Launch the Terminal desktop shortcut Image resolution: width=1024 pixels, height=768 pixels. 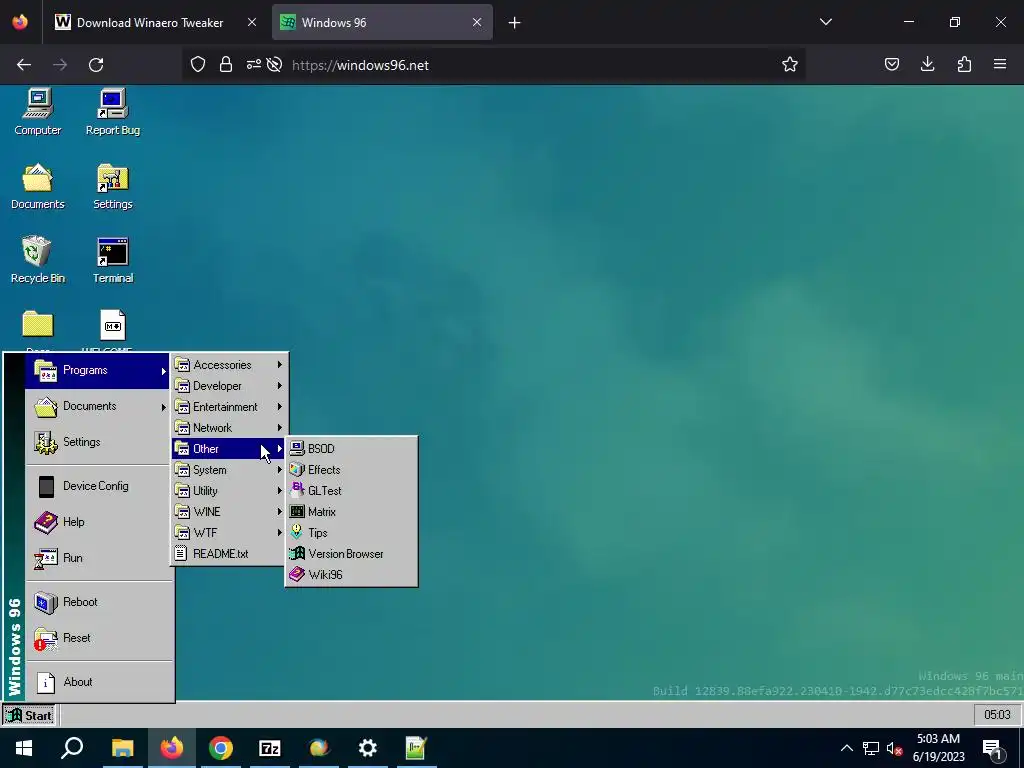pyautogui.click(x=112, y=260)
